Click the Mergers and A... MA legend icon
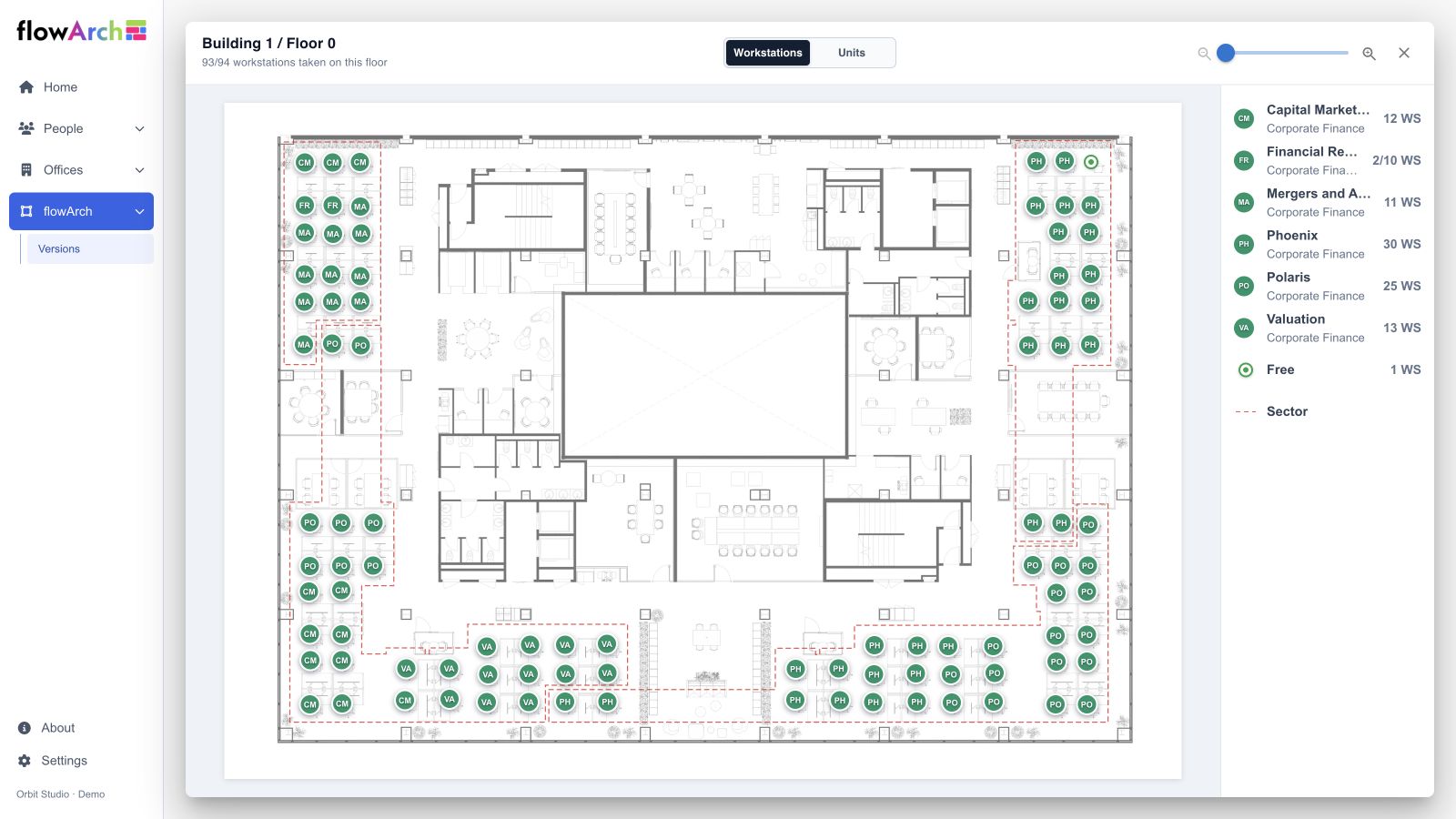The height and width of the screenshot is (819, 1456). (x=1244, y=202)
